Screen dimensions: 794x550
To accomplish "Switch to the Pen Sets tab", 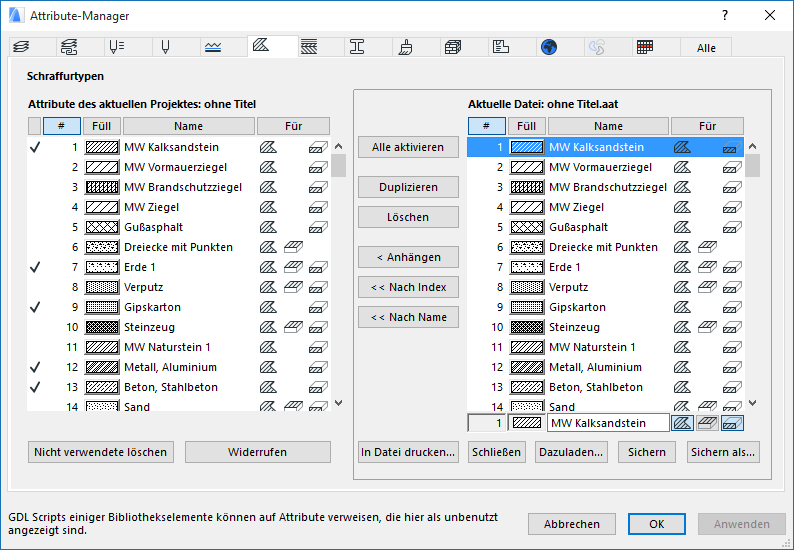I will [117, 47].
